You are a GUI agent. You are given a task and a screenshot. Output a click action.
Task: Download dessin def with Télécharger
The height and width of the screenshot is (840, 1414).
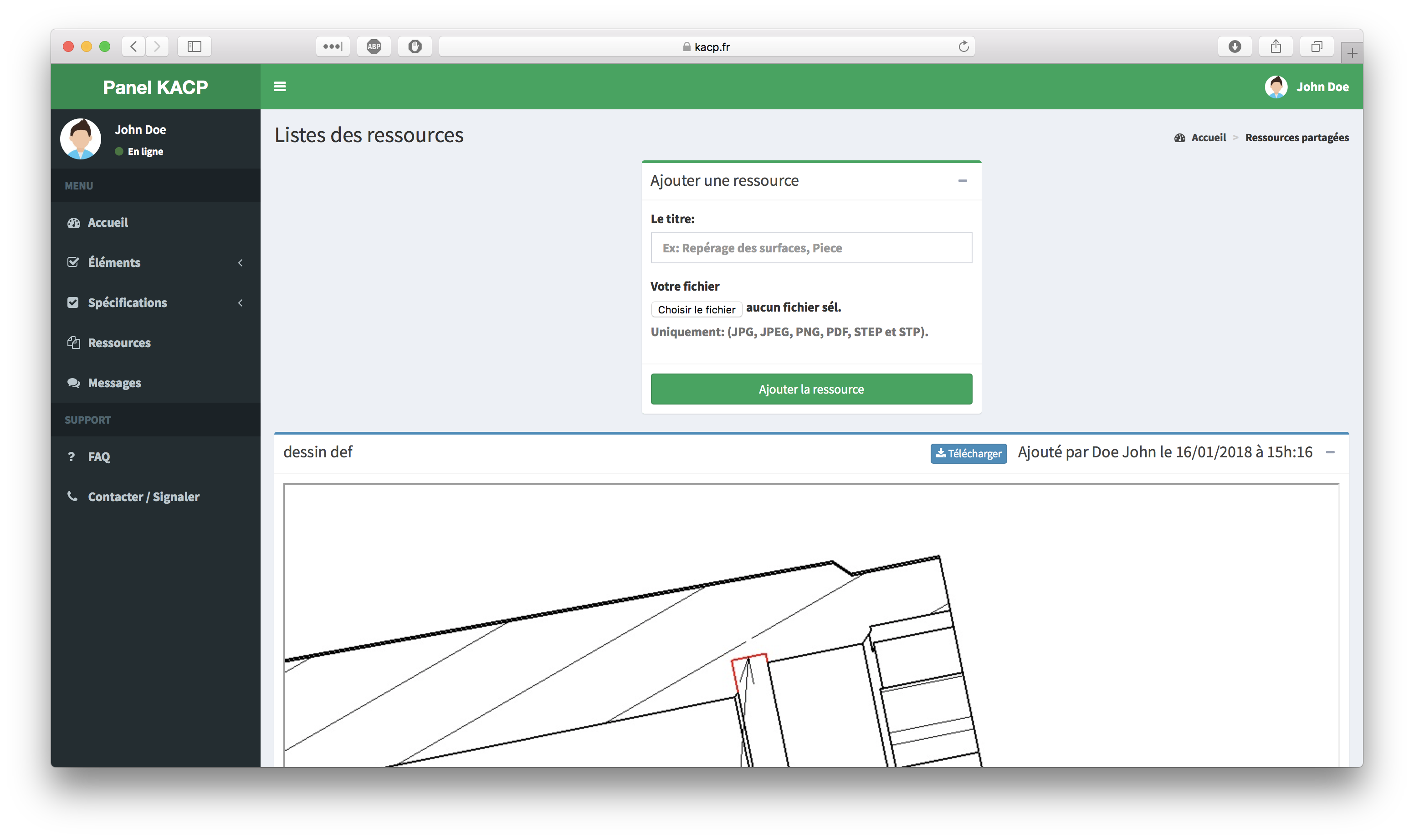pos(968,453)
